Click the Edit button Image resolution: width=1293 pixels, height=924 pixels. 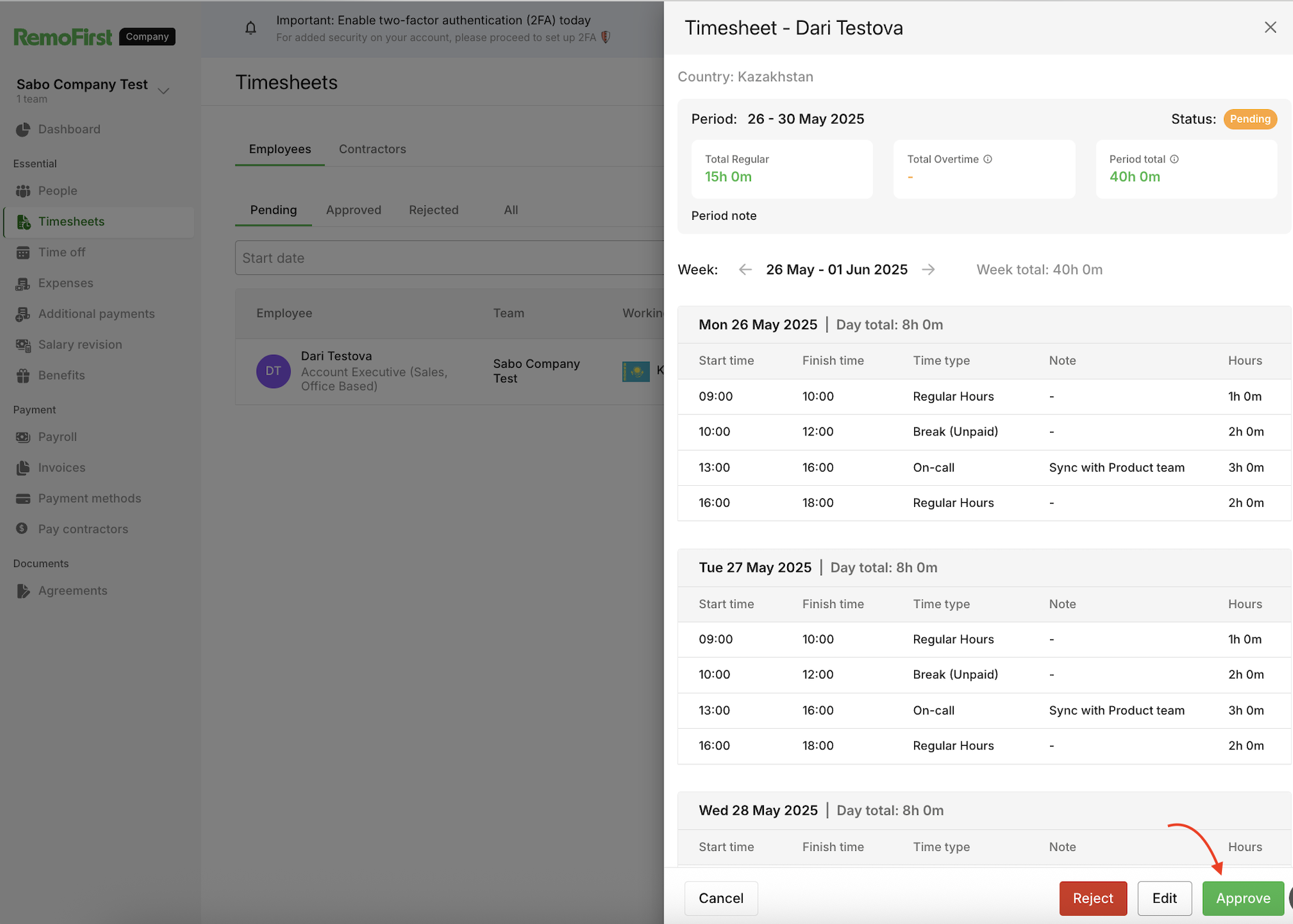1164,898
